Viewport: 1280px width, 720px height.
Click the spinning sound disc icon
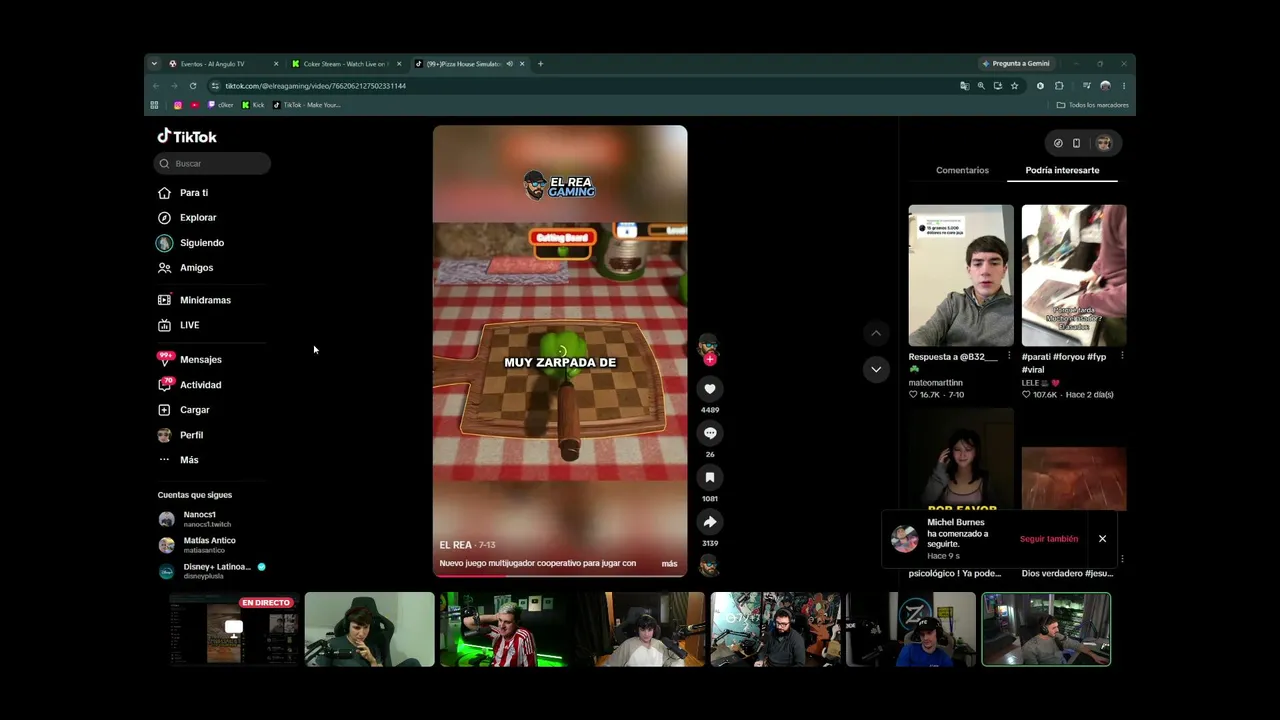pyautogui.click(x=708, y=566)
